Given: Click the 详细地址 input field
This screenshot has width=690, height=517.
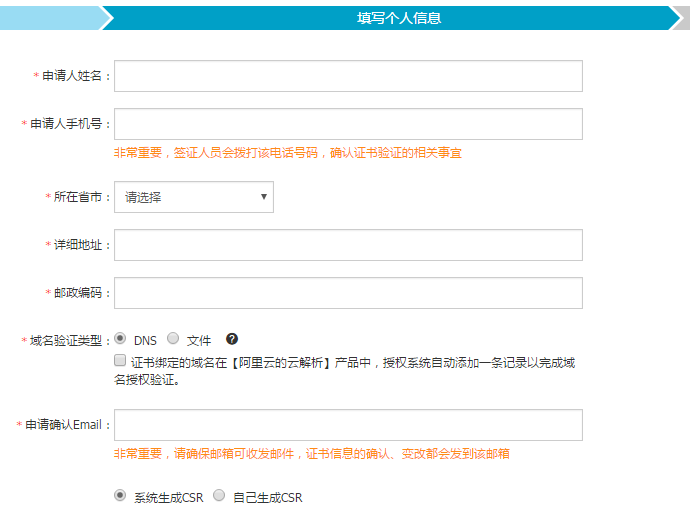Looking at the screenshot, I should [x=348, y=245].
